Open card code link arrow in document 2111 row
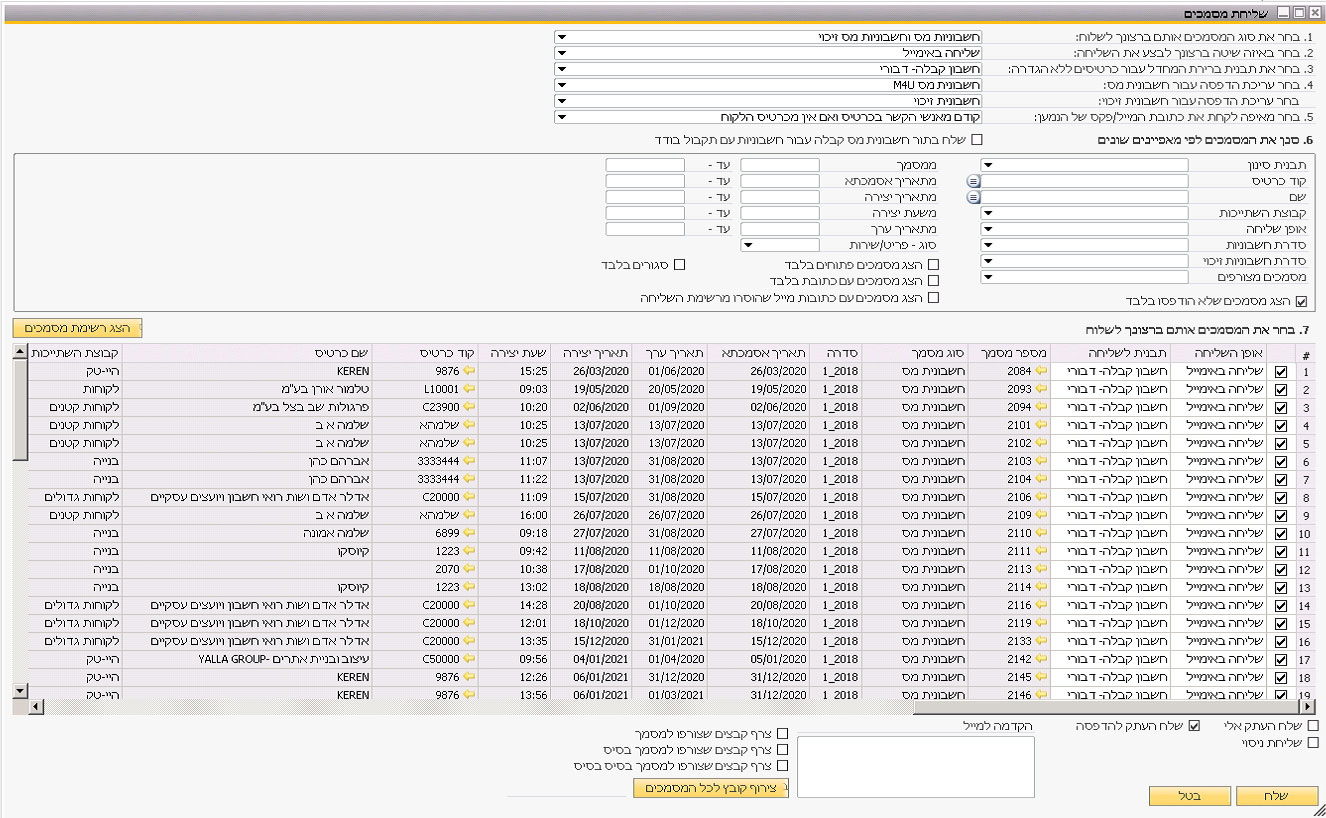The image size is (1326, 818). tap(469, 551)
